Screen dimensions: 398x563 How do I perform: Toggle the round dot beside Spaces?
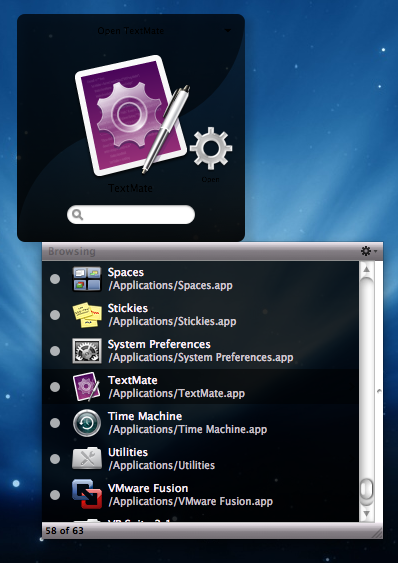[x=55, y=279]
